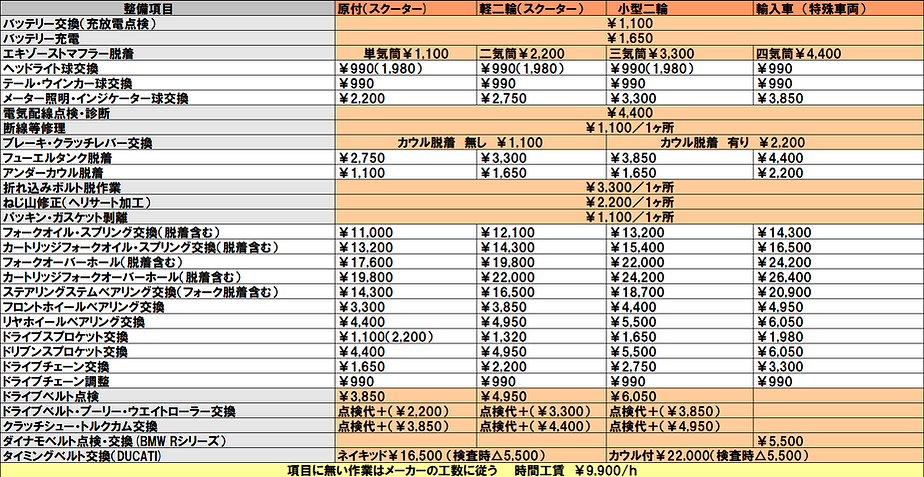Click ¥2,750 in メーター照明 row
Screen dimensions: 924x477
(x=542, y=98)
